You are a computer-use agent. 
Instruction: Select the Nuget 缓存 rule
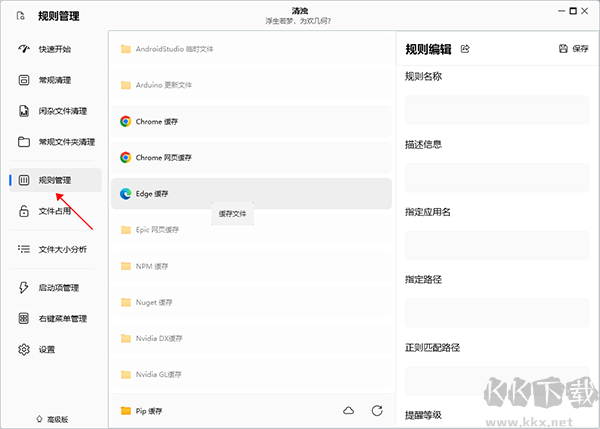click(251, 302)
